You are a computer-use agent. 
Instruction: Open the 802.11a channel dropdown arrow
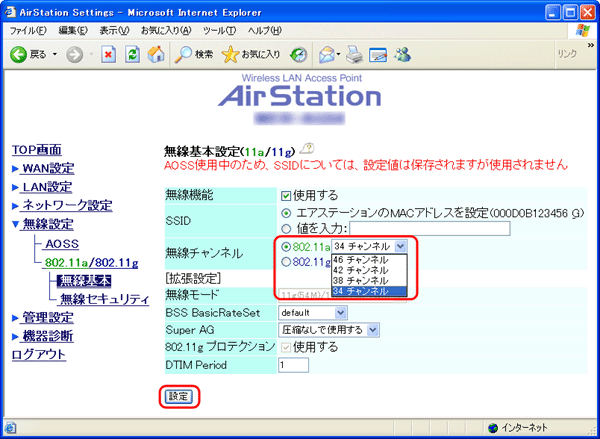tap(400, 246)
